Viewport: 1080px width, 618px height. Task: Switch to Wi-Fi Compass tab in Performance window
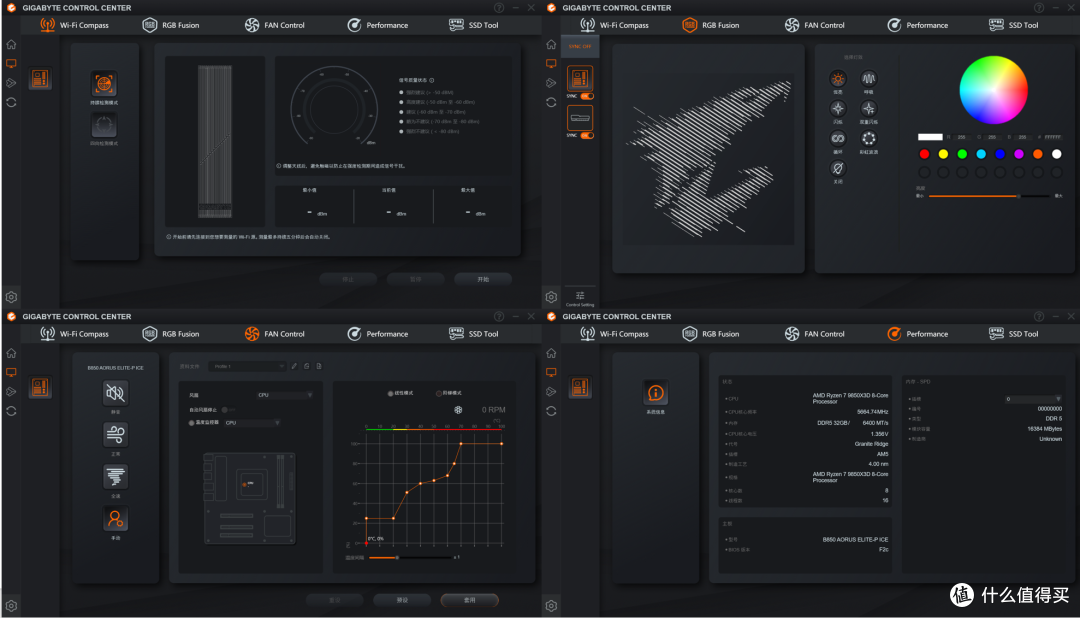(x=614, y=334)
